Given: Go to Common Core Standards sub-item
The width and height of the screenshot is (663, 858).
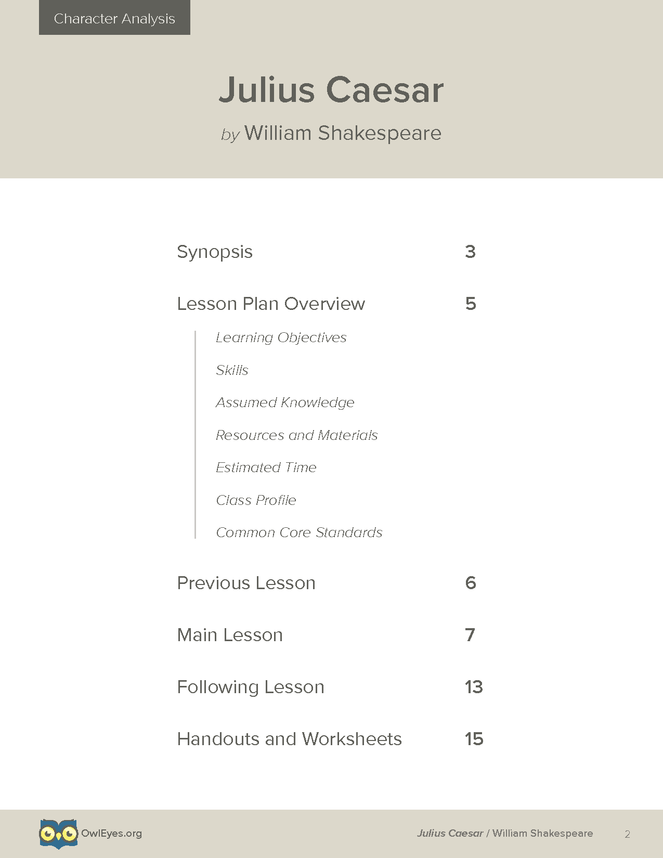Looking at the screenshot, I should coord(299,532).
